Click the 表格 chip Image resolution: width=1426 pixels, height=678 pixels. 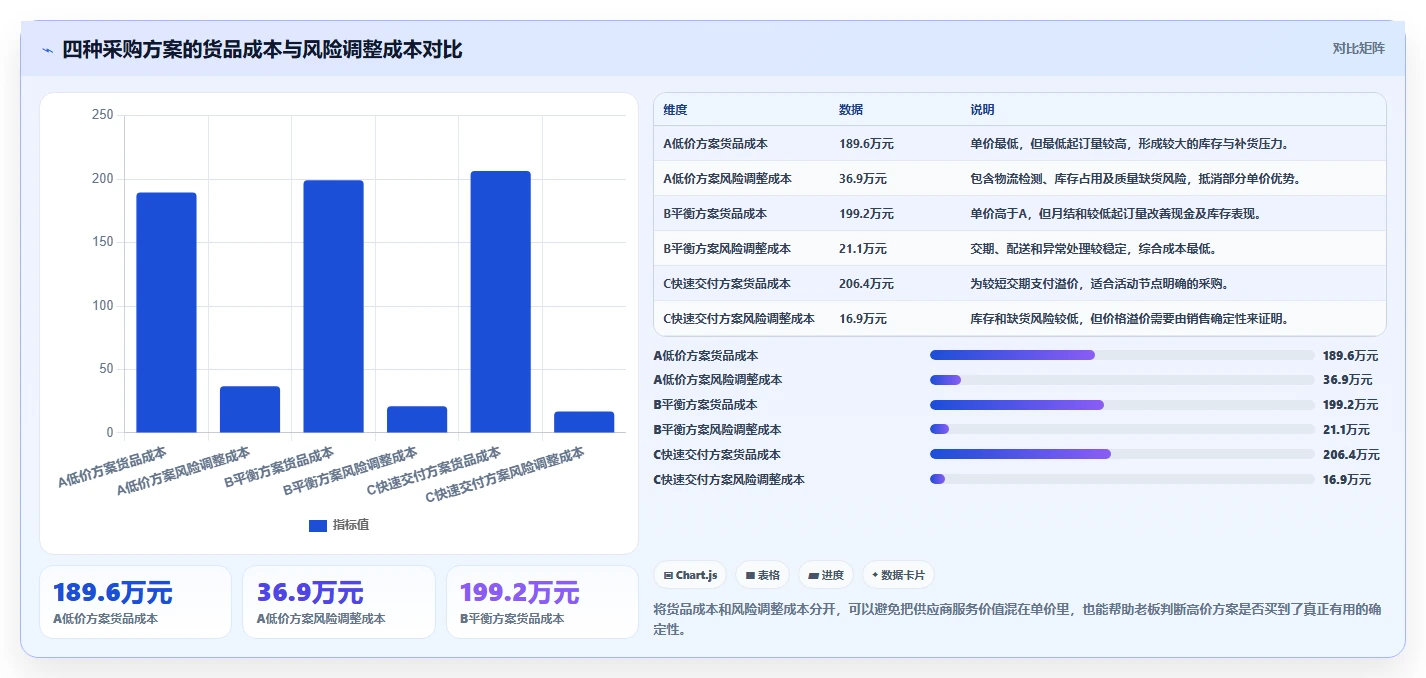pos(762,575)
